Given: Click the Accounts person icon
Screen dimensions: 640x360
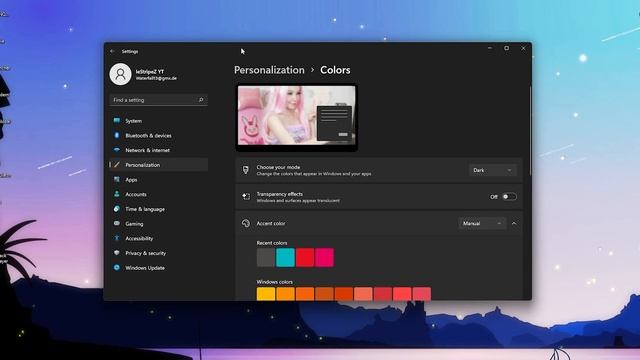Looking at the screenshot, I should (x=117, y=194).
